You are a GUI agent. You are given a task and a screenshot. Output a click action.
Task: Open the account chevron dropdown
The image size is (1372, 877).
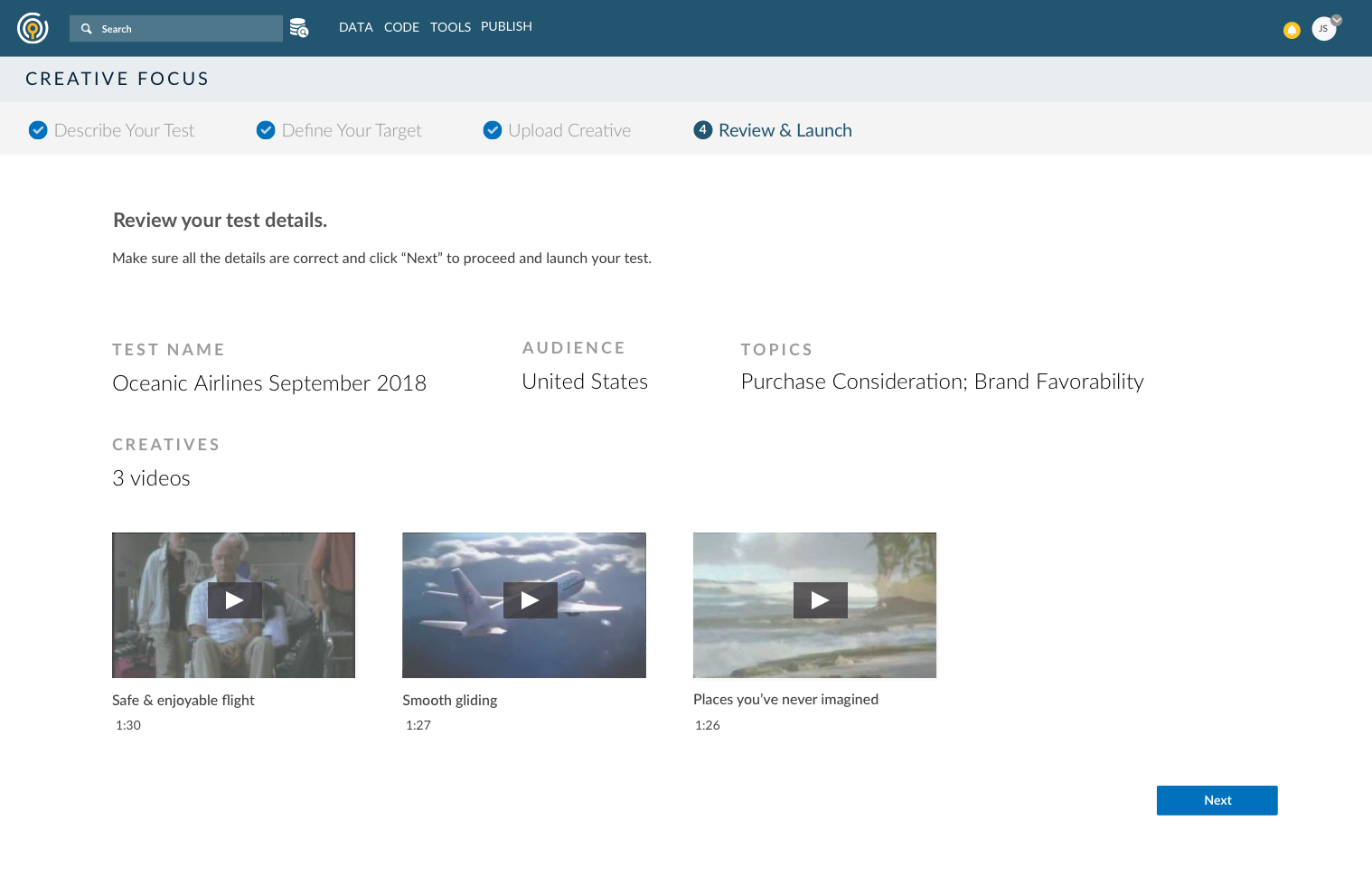(x=1336, y=20)
